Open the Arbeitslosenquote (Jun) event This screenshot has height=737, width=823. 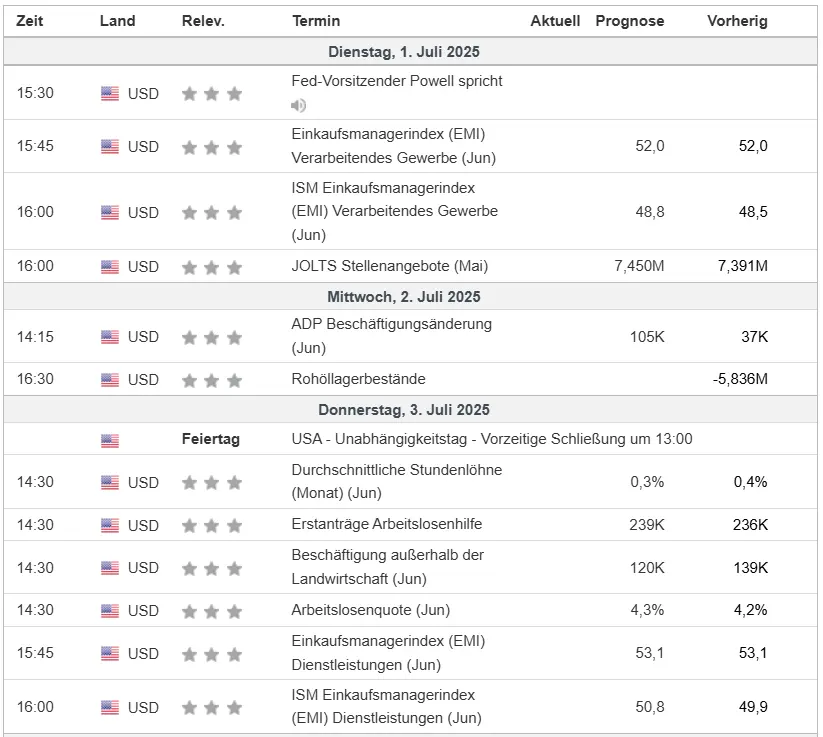tap(370, 610)
